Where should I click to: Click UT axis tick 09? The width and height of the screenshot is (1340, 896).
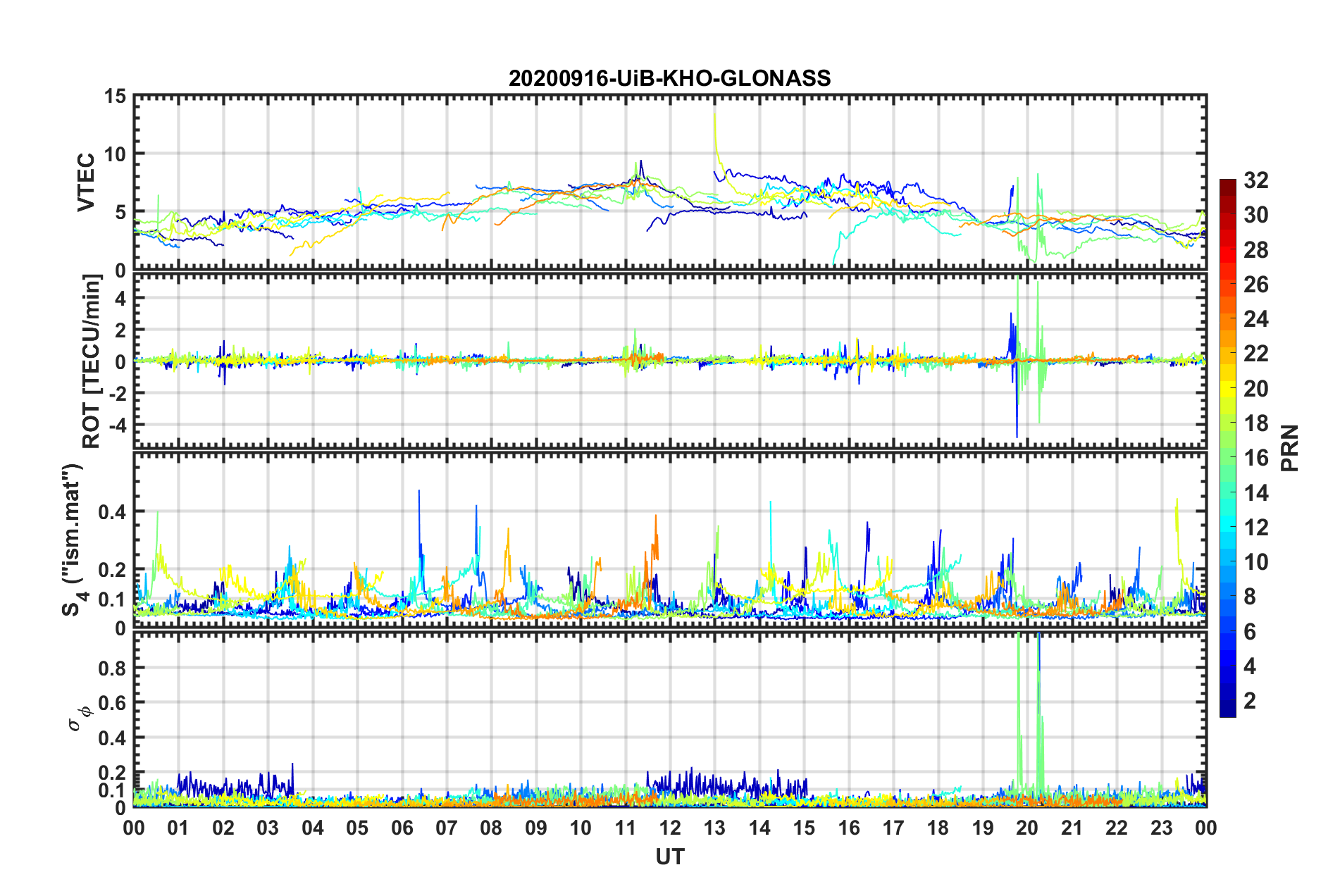pyautogui.click(x=536, y=828)
